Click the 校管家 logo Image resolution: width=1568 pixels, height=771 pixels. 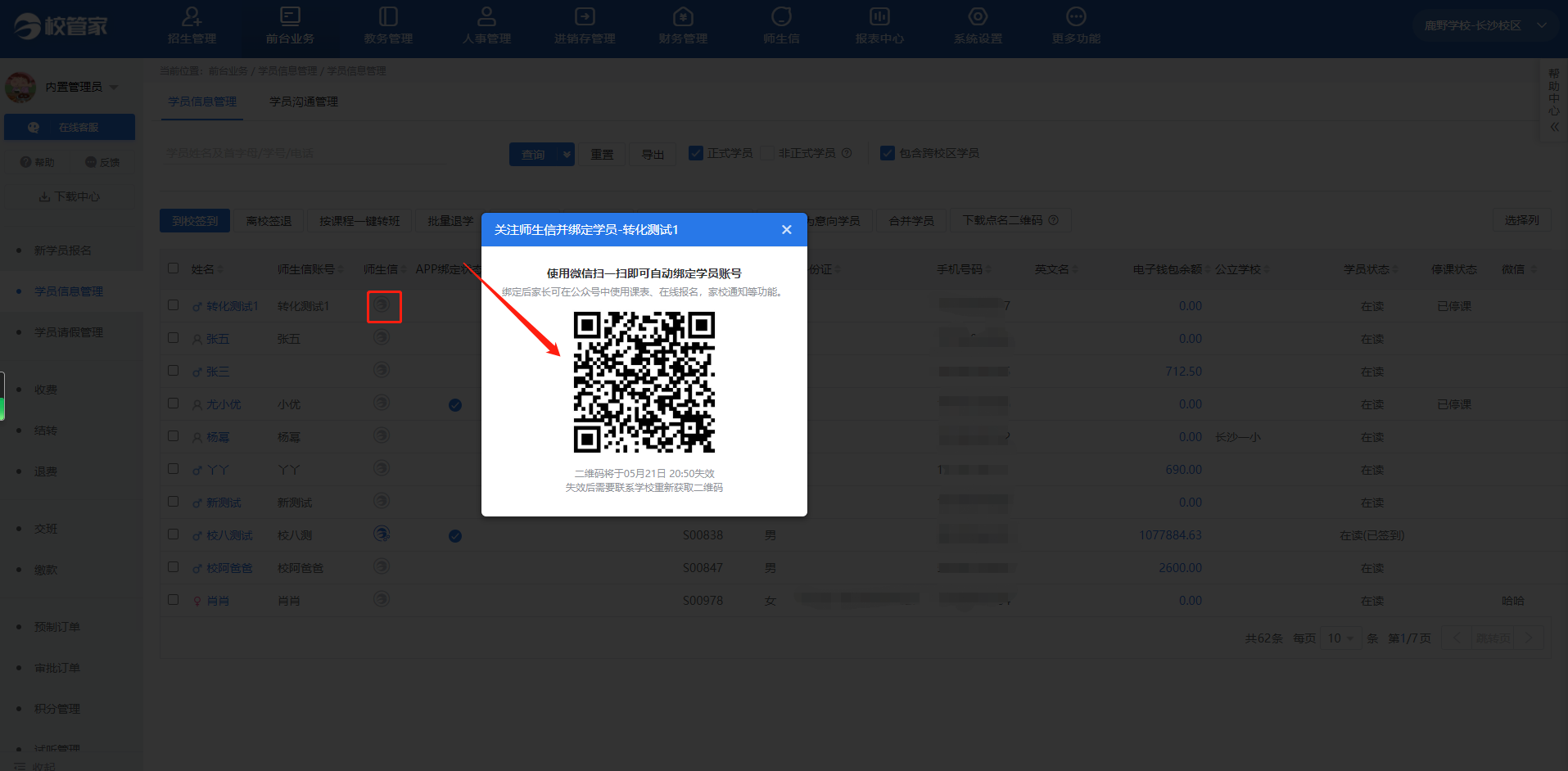61,26
